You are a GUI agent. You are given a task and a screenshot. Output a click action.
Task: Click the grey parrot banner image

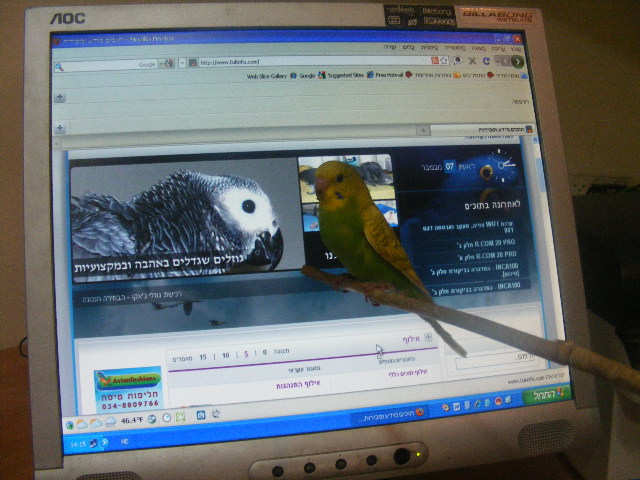(180, 222)
